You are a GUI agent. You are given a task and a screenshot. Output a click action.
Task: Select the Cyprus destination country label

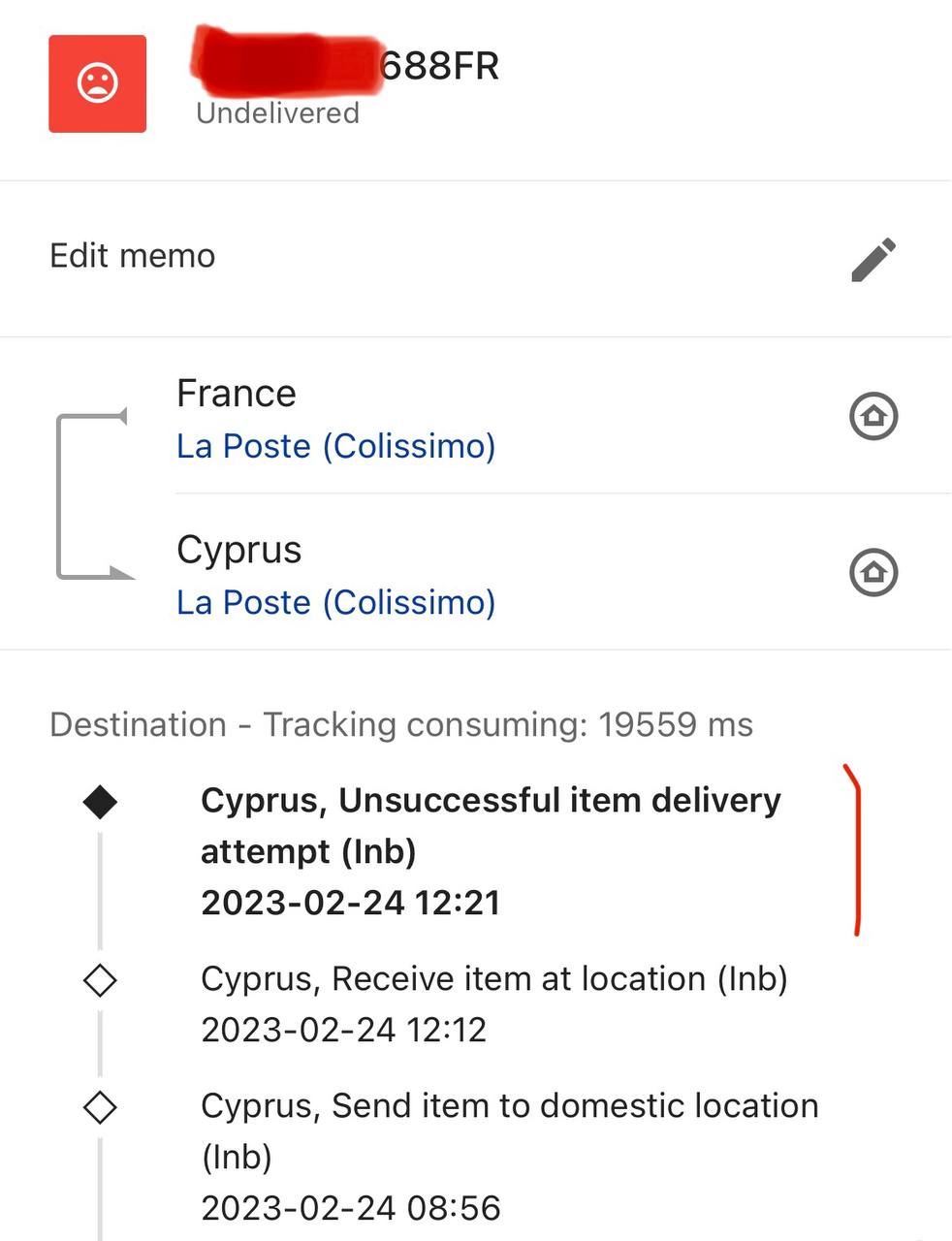[238, 550]
